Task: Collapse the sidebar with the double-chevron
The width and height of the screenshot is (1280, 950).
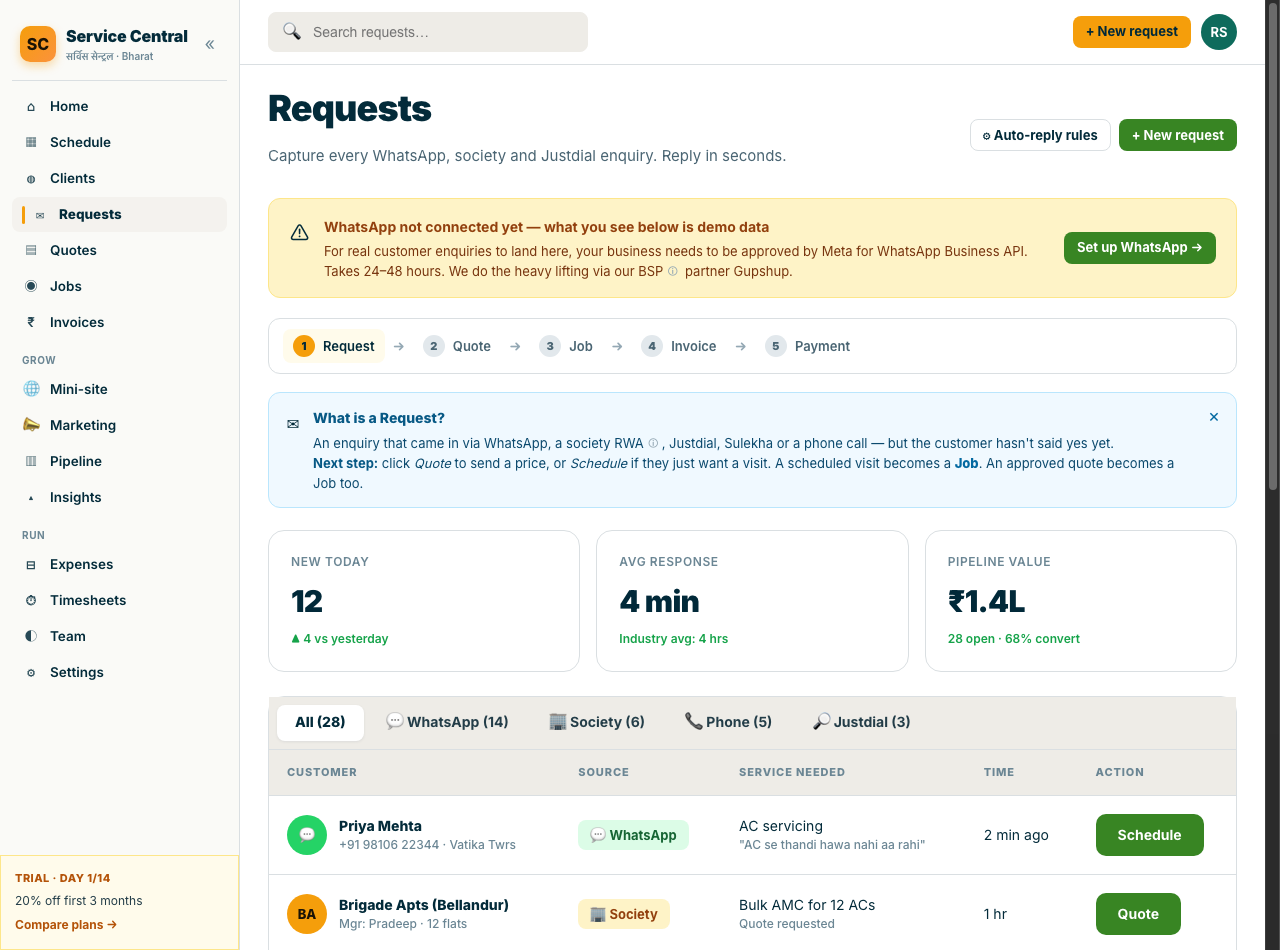Action: [x=210, y=44]
